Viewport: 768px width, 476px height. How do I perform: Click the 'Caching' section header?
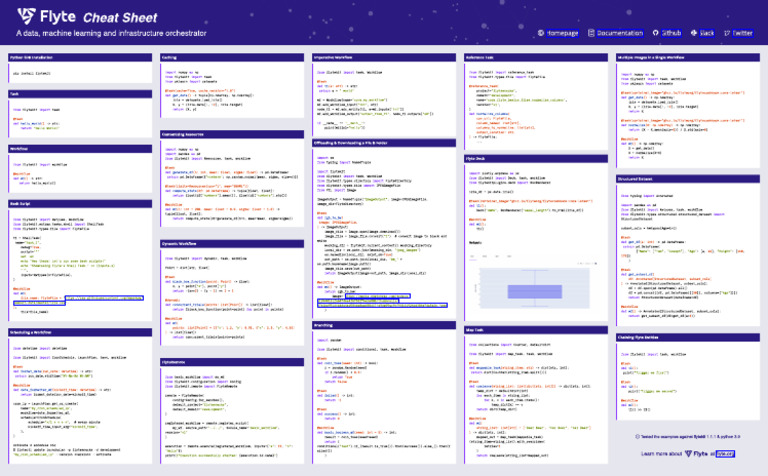pos(232,57)
